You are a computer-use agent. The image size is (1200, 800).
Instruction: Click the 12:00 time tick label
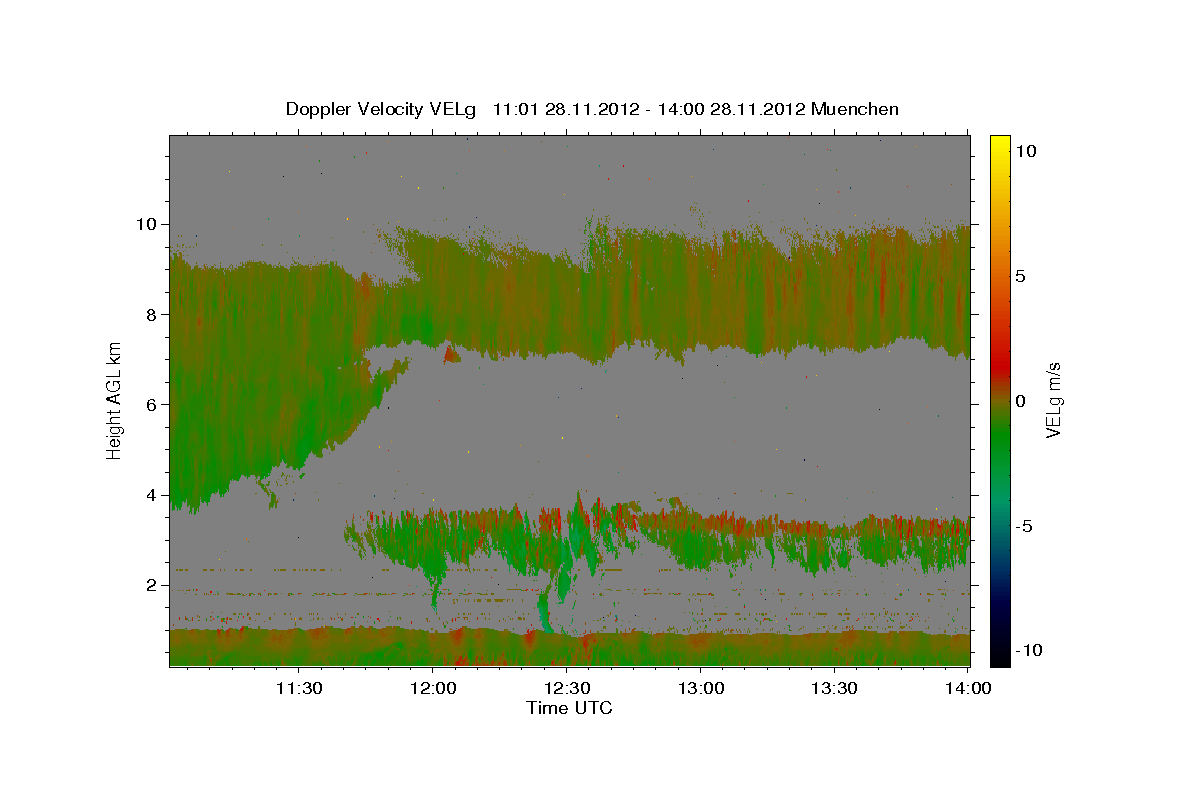click(432, 688)
